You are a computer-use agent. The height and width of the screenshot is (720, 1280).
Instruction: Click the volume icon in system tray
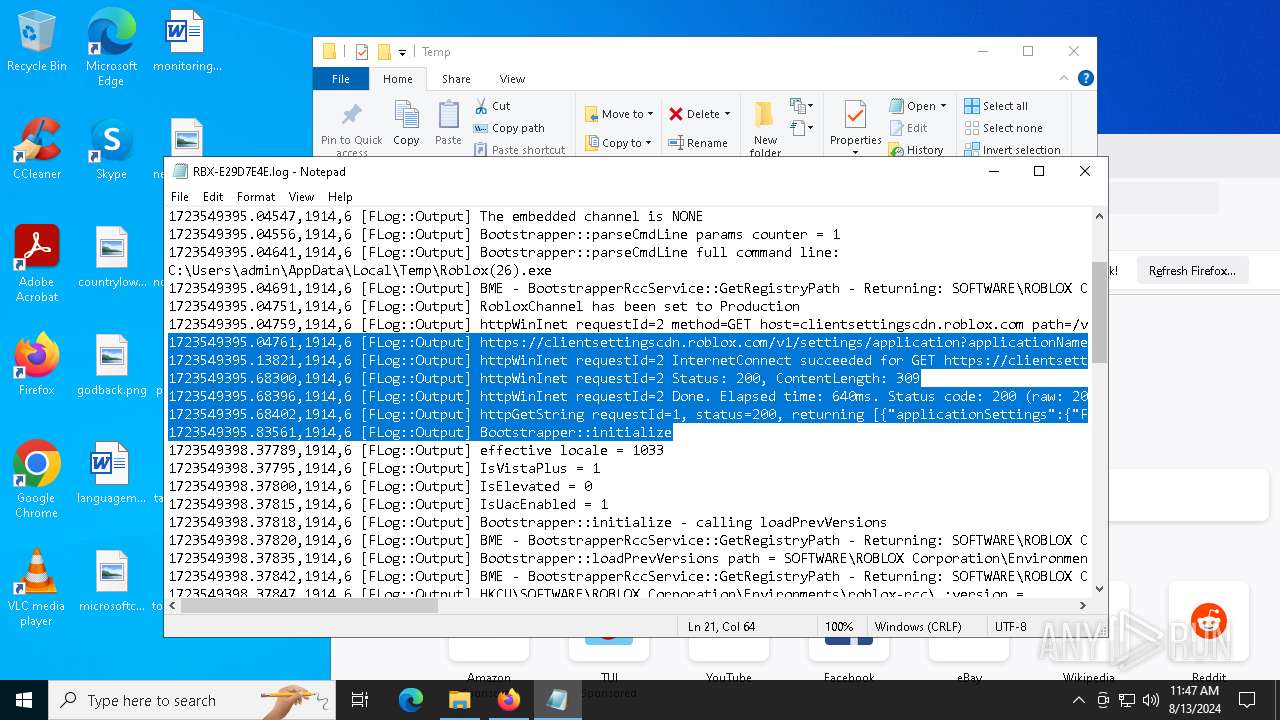(x=1150, y=700)
